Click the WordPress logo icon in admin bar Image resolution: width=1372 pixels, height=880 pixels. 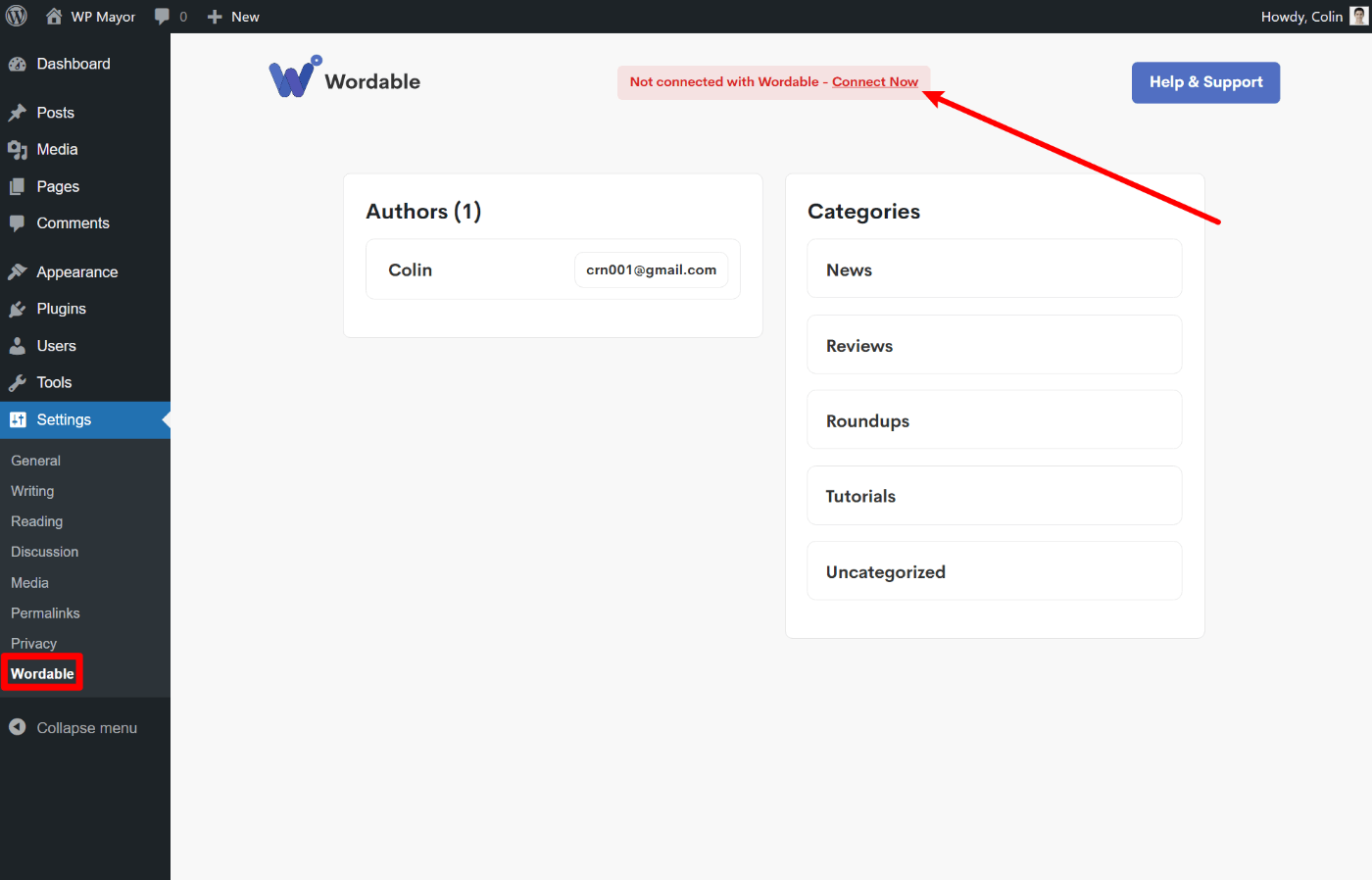(17, 16)
